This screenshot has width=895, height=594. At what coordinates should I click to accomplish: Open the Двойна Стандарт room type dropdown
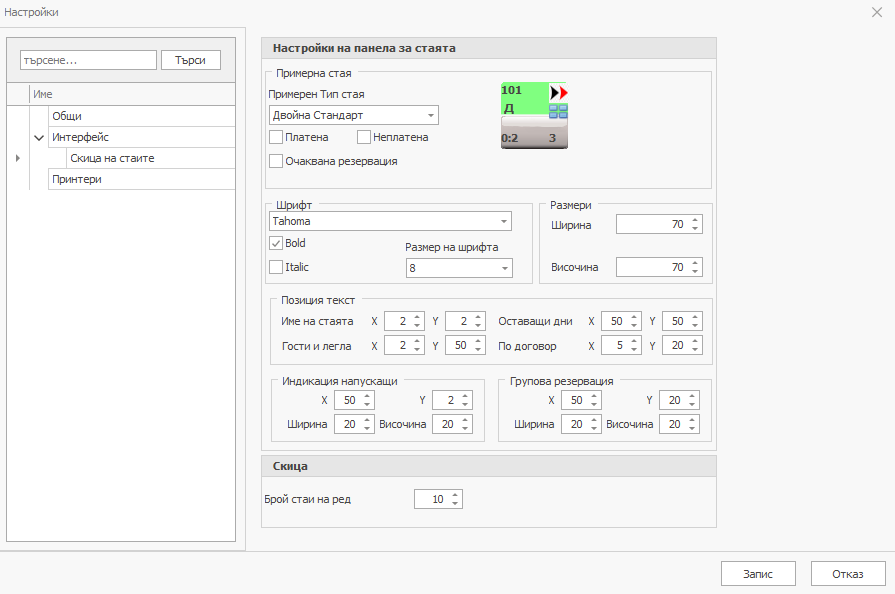click(x=428, y=115)
